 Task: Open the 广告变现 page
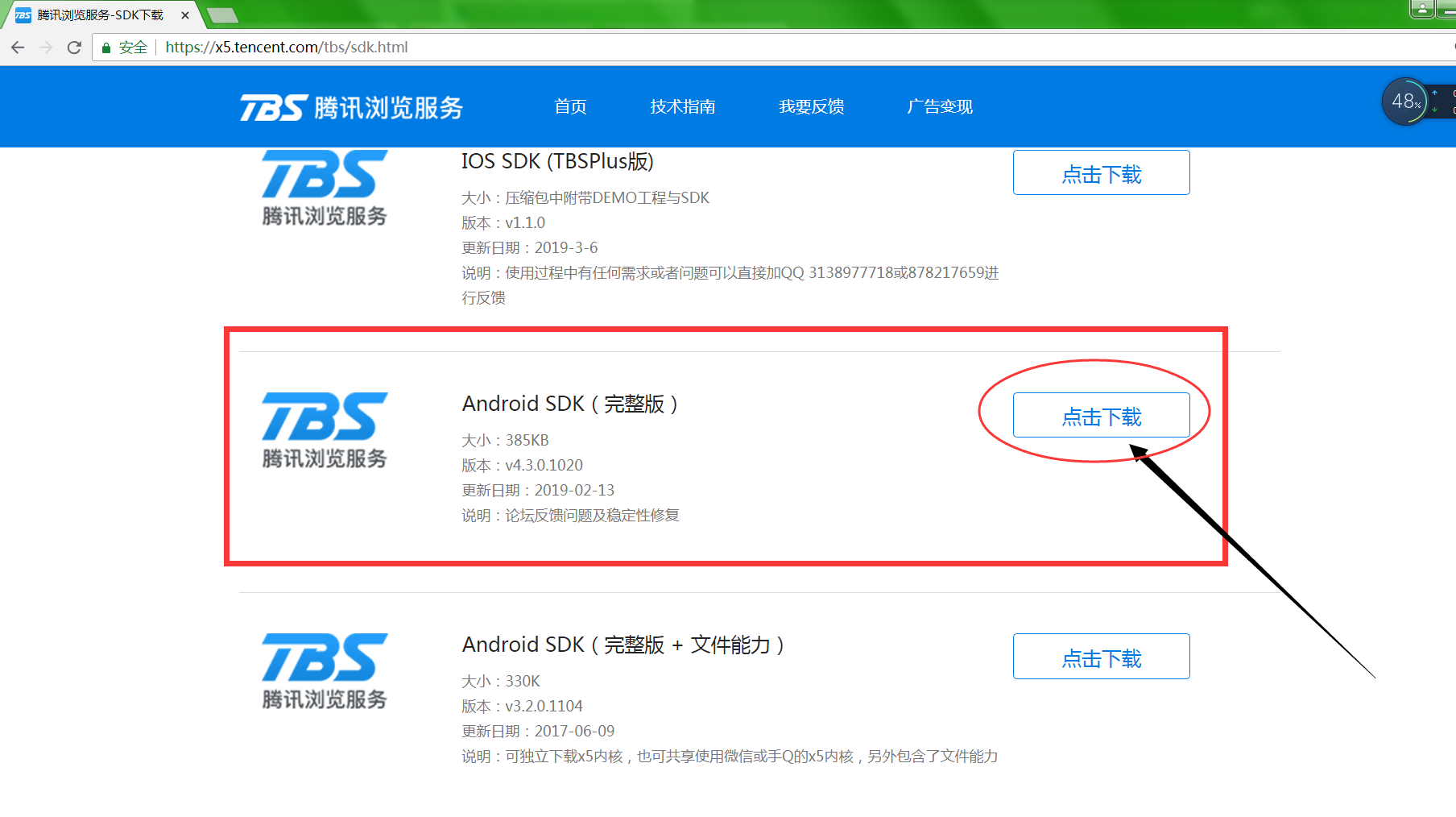pos(940,106)
